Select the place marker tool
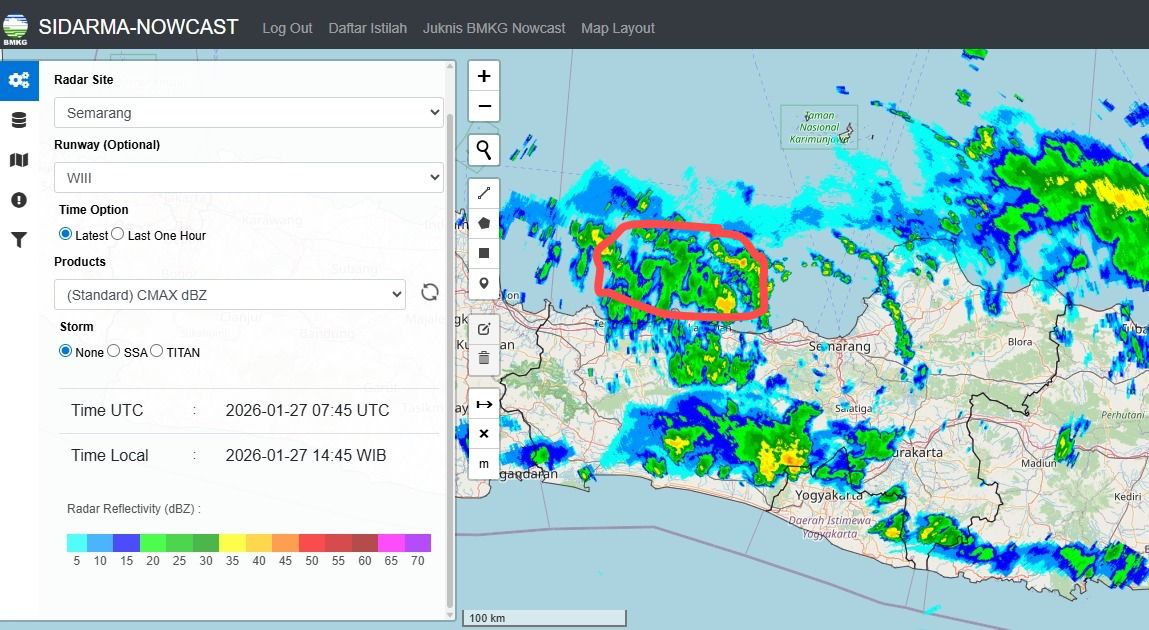 click(483, 284)
